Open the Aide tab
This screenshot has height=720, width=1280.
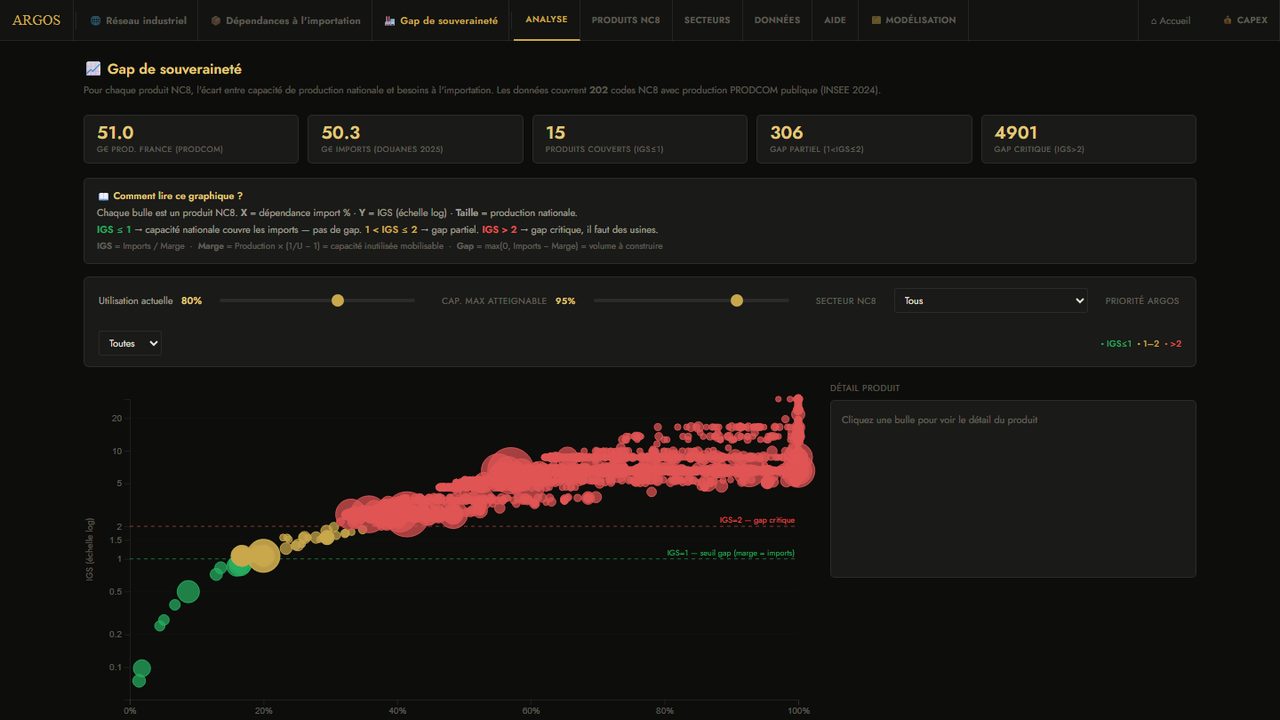click(835, 20)
